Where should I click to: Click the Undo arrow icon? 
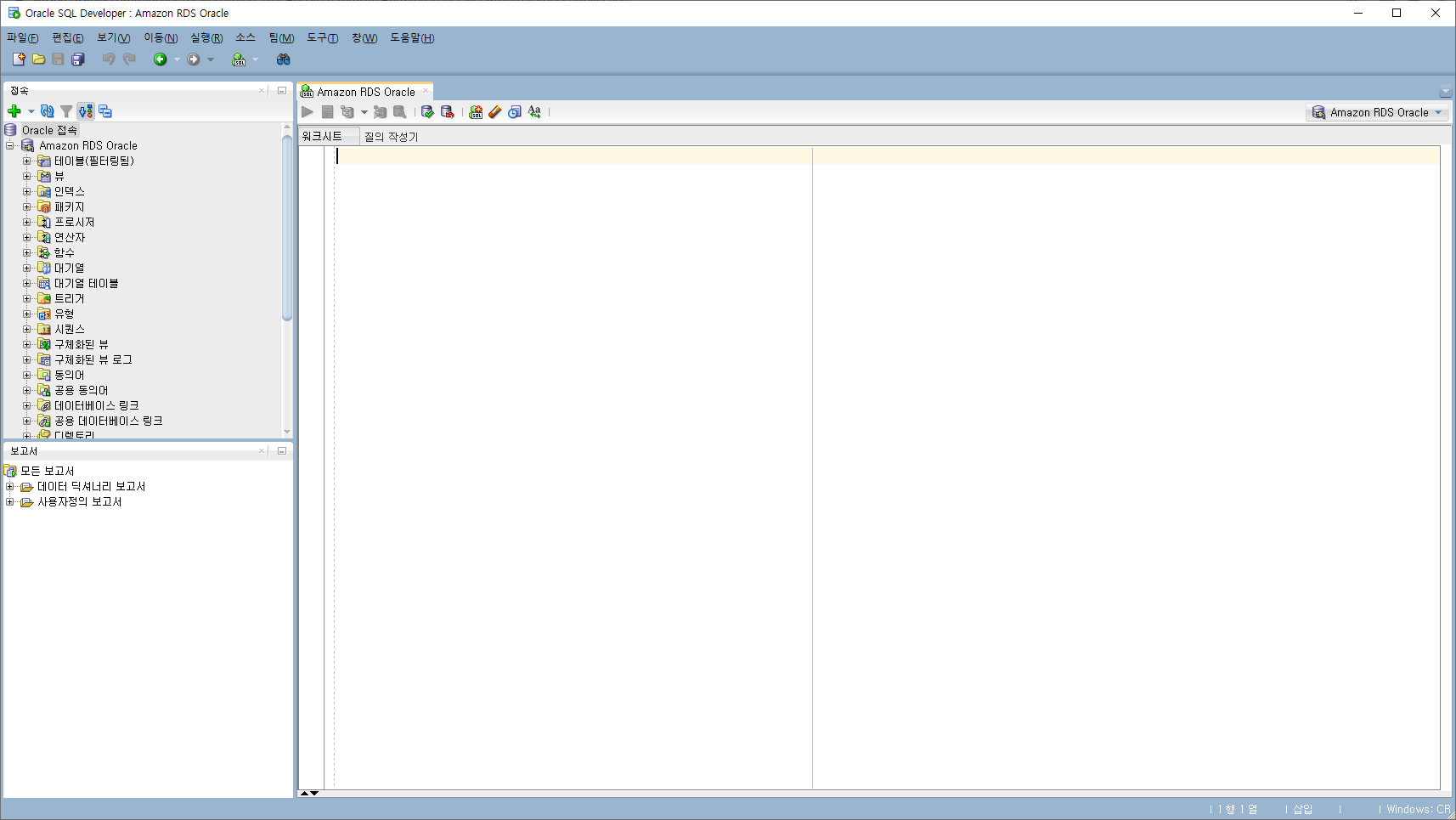(108, 59)
